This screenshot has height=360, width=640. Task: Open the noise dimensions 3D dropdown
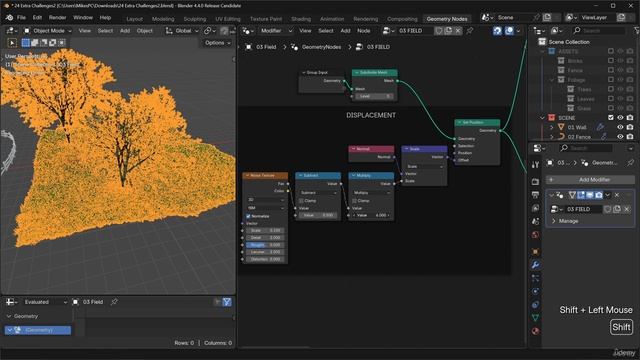tap(266, 200)
